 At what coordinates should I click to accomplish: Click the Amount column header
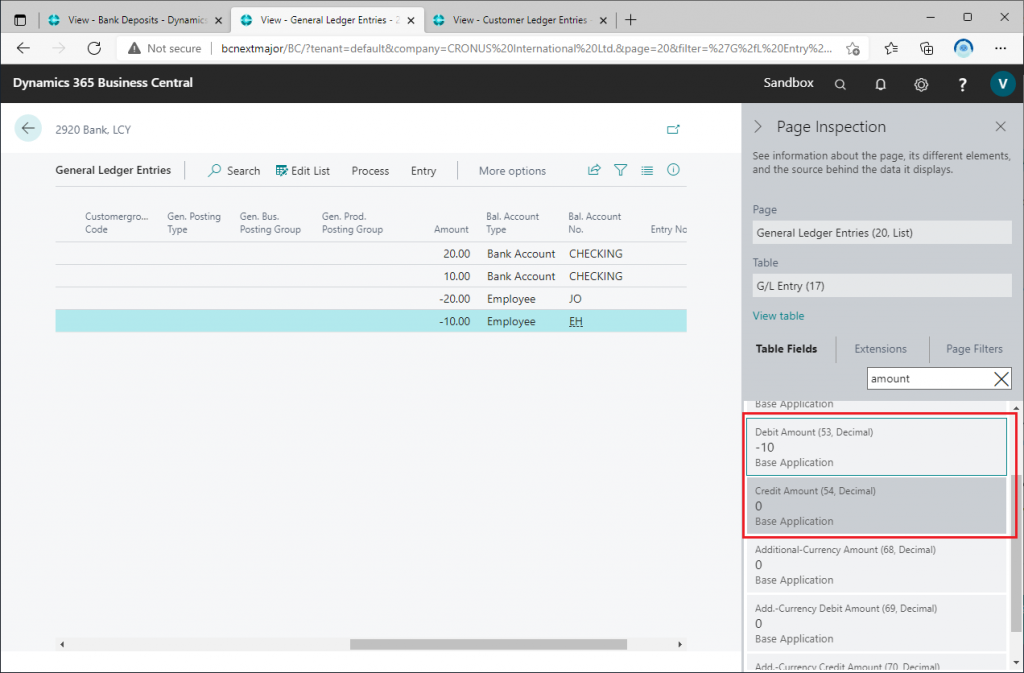451,229
